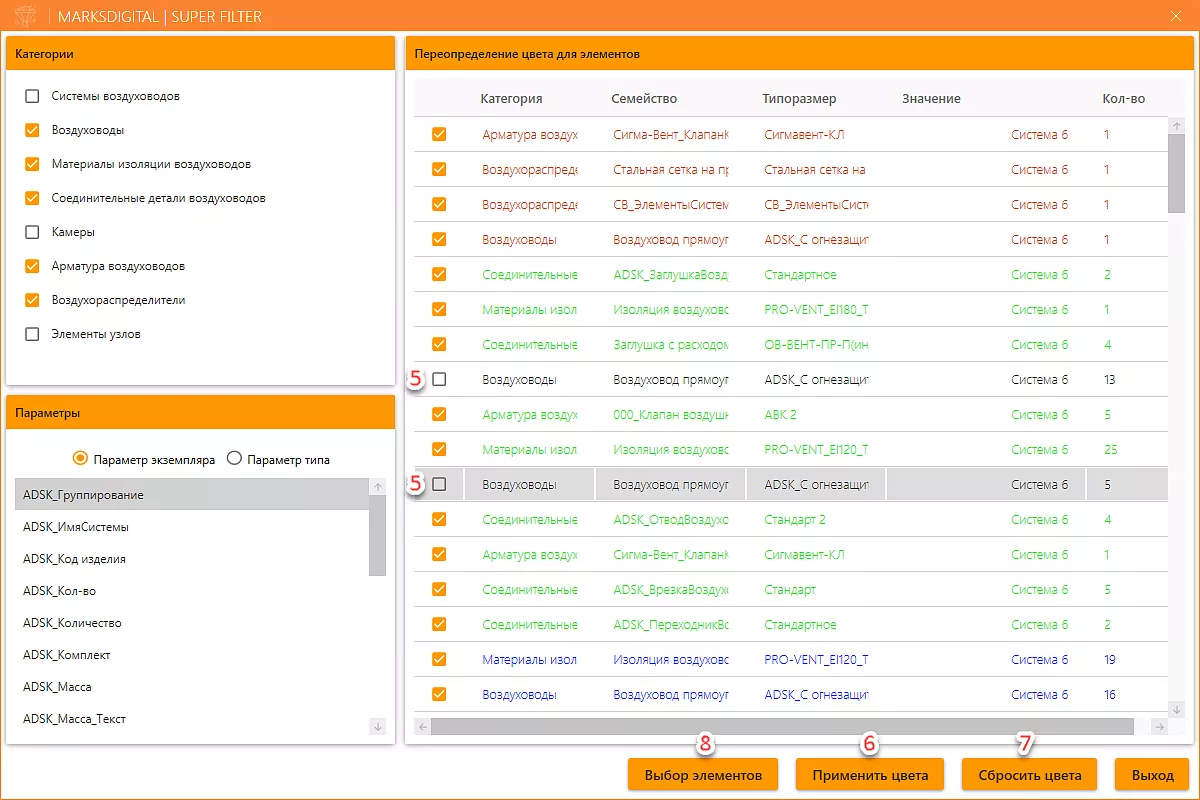Click the MarksDigital logo icon in title bar
1200x800 pixels.
[x=27, y=16]
